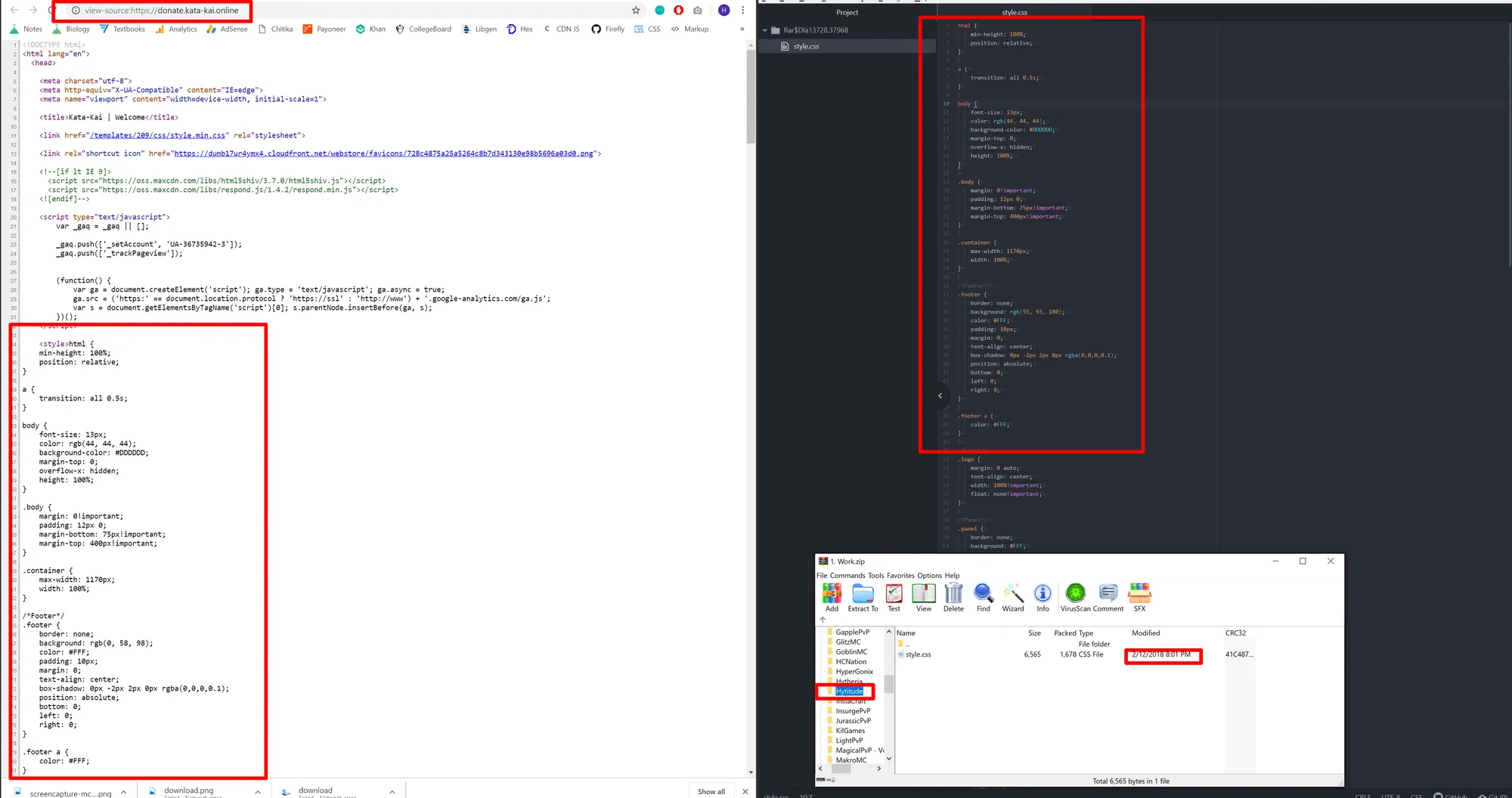The height and width of the screenshot is (798, 1512).
Task: Expand the bookmarks overflow chevron
Action: 742,29
